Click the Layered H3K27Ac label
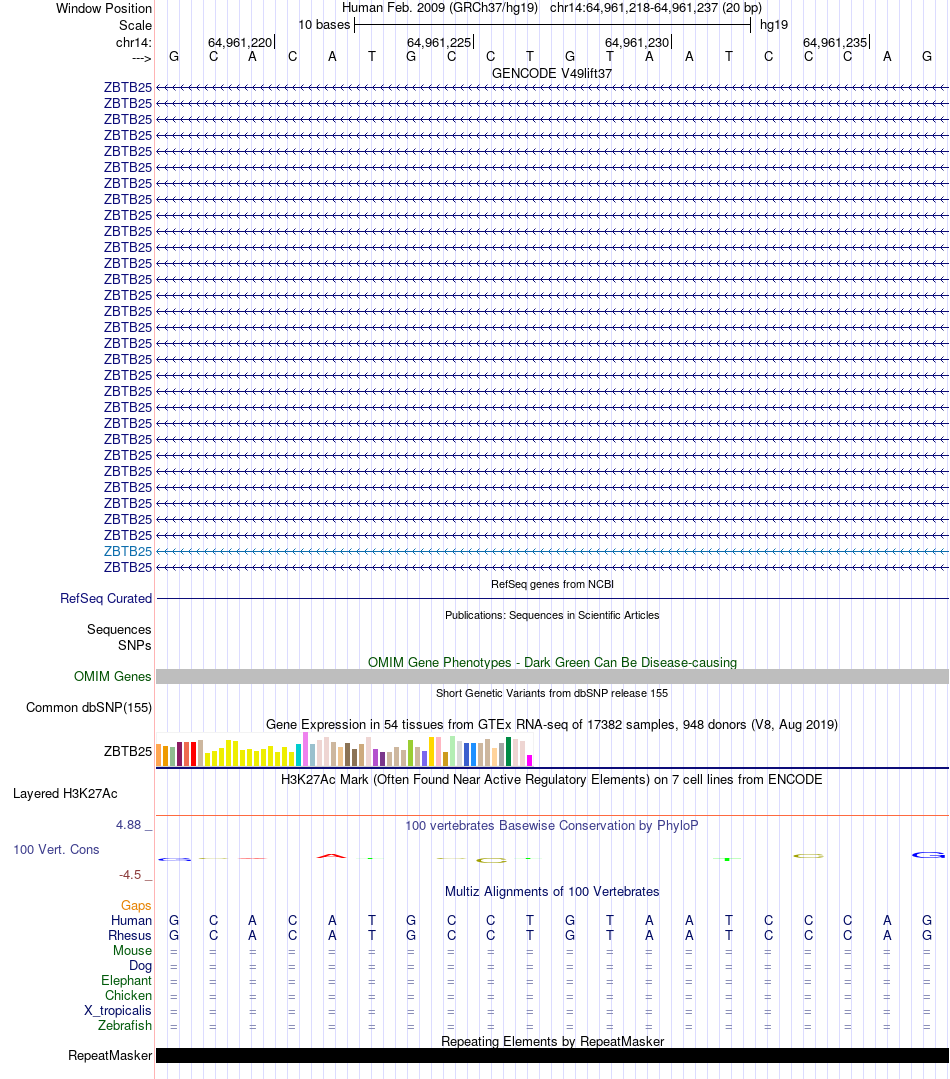 coord(65,793)
